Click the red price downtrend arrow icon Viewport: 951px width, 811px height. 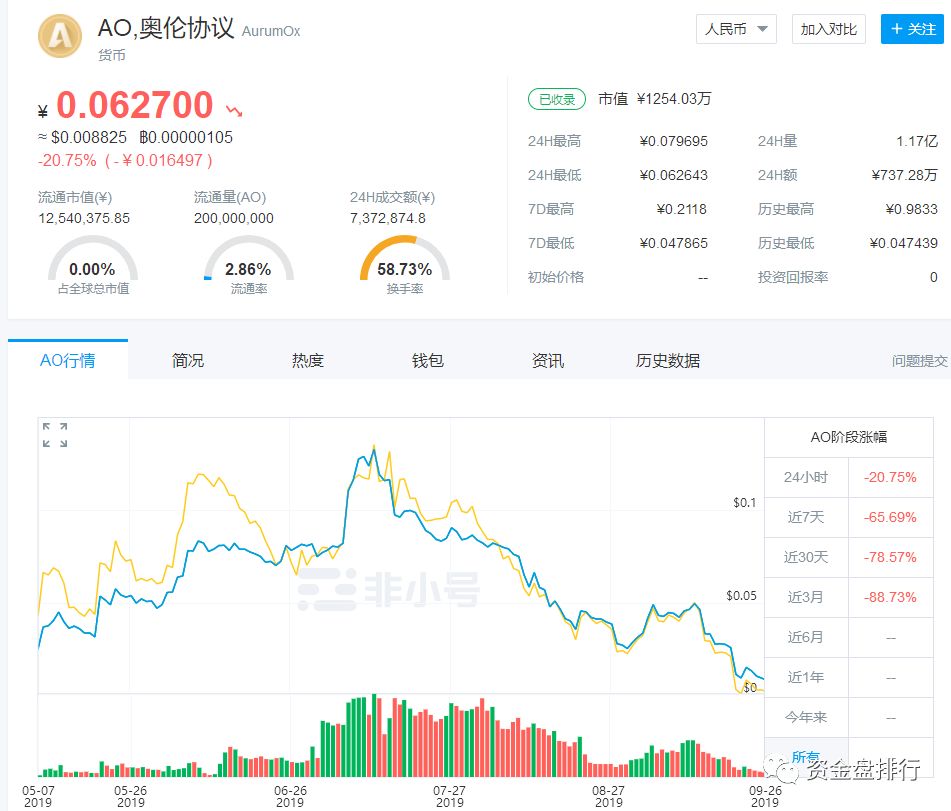pos(234,110)
